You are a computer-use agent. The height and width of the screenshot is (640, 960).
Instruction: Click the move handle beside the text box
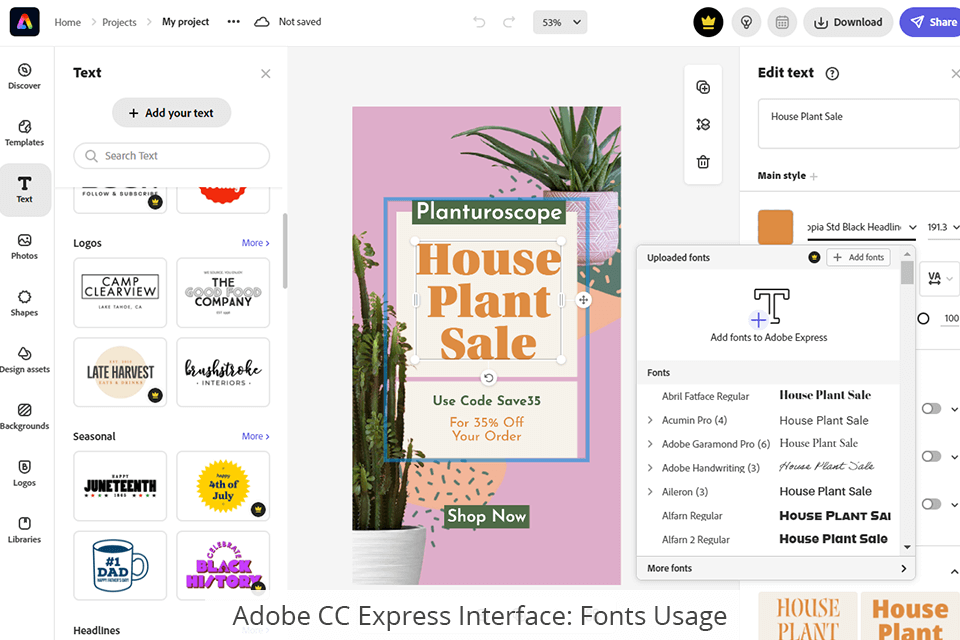pos(583,300)
